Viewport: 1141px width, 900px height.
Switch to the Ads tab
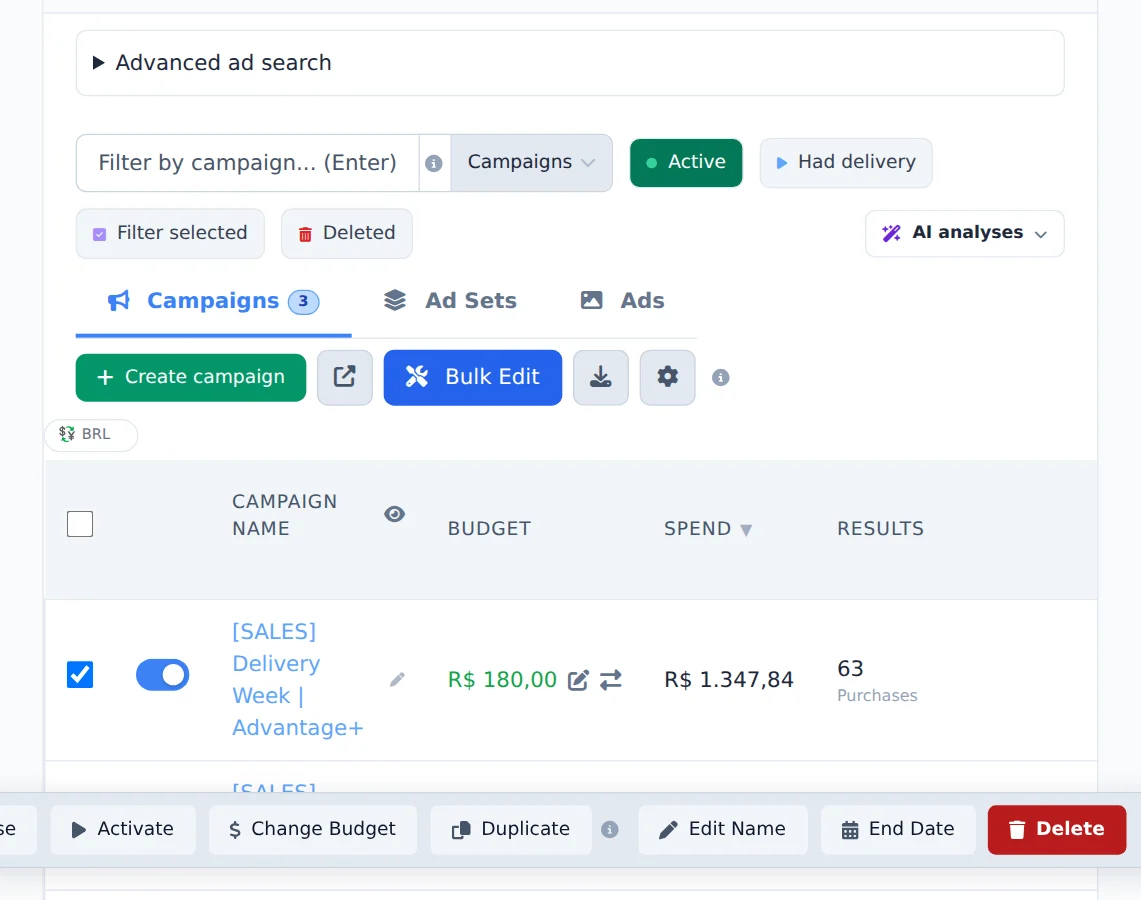[x=622, y=300]
